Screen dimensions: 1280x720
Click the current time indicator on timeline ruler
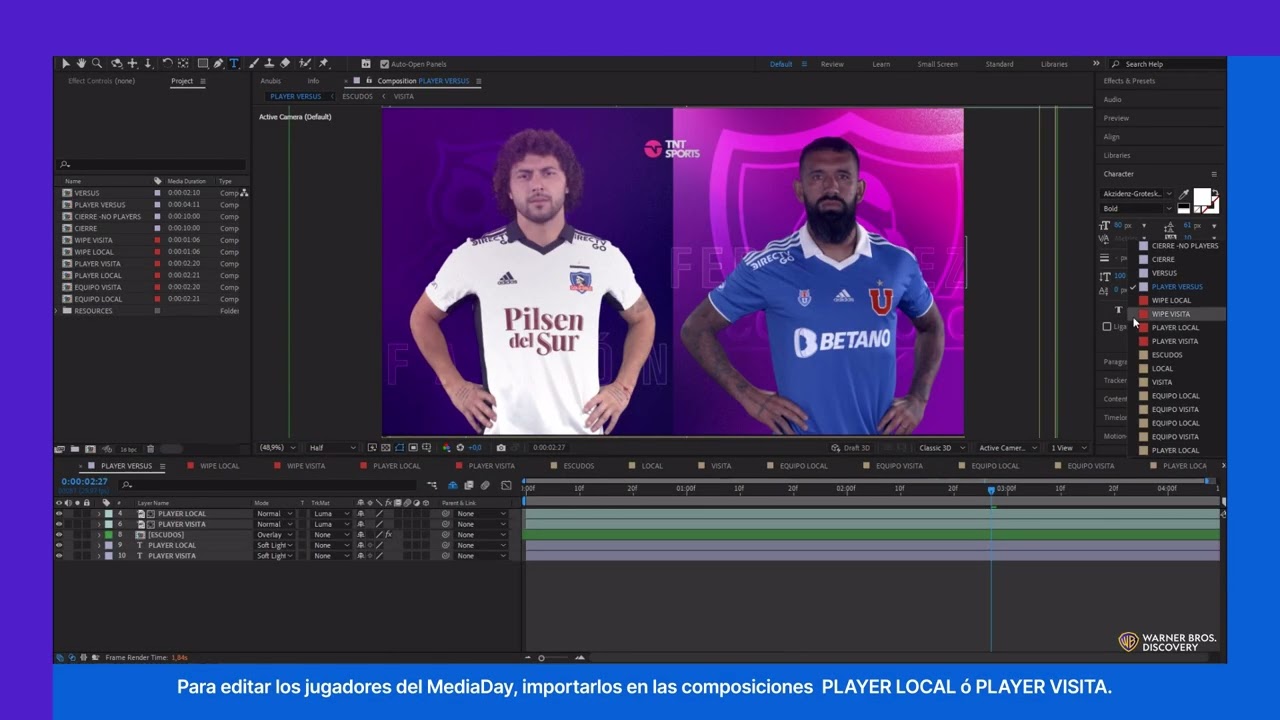pos(991,490)
